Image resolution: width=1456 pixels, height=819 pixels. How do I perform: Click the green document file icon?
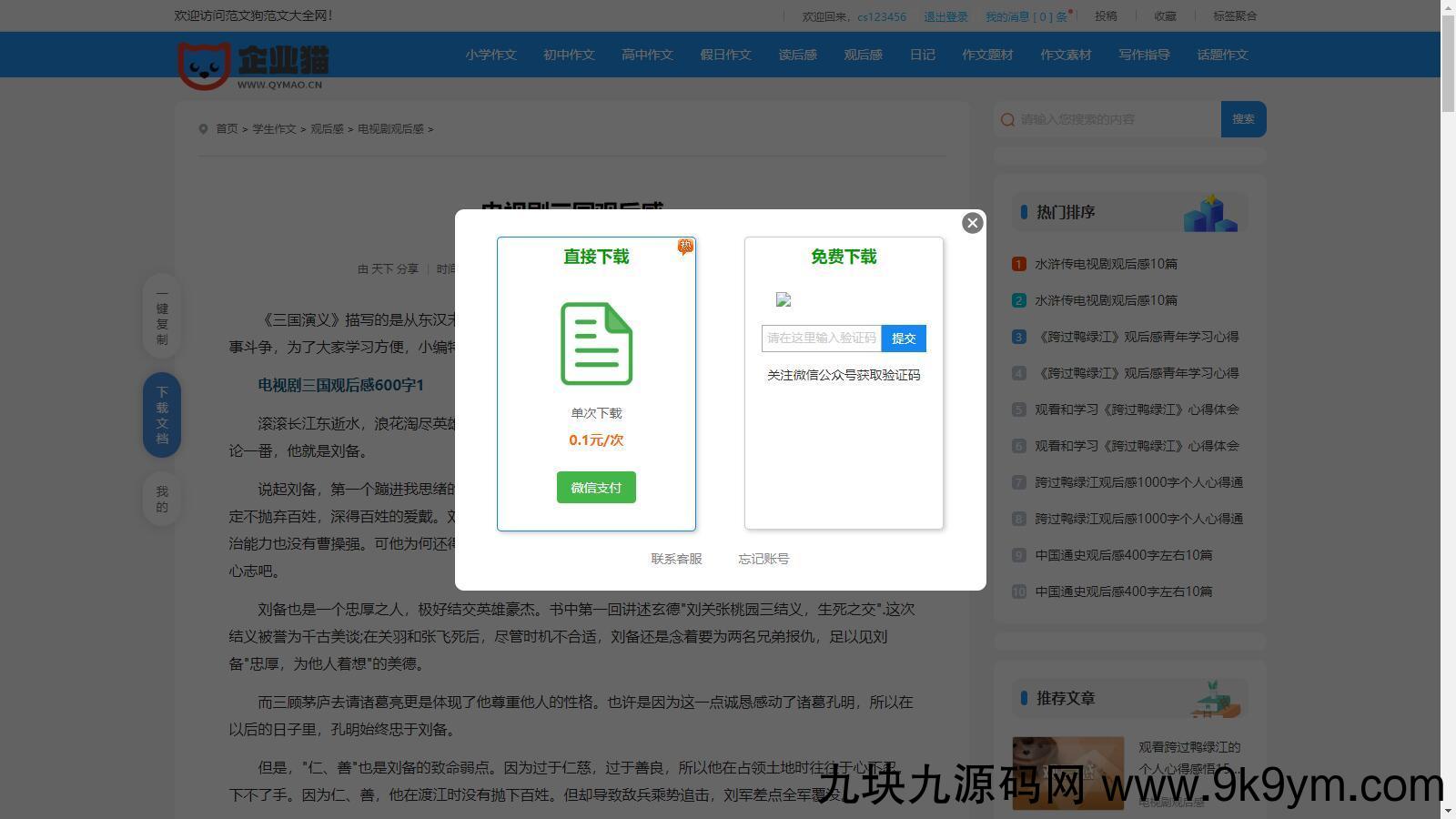(x=596, y=344)
